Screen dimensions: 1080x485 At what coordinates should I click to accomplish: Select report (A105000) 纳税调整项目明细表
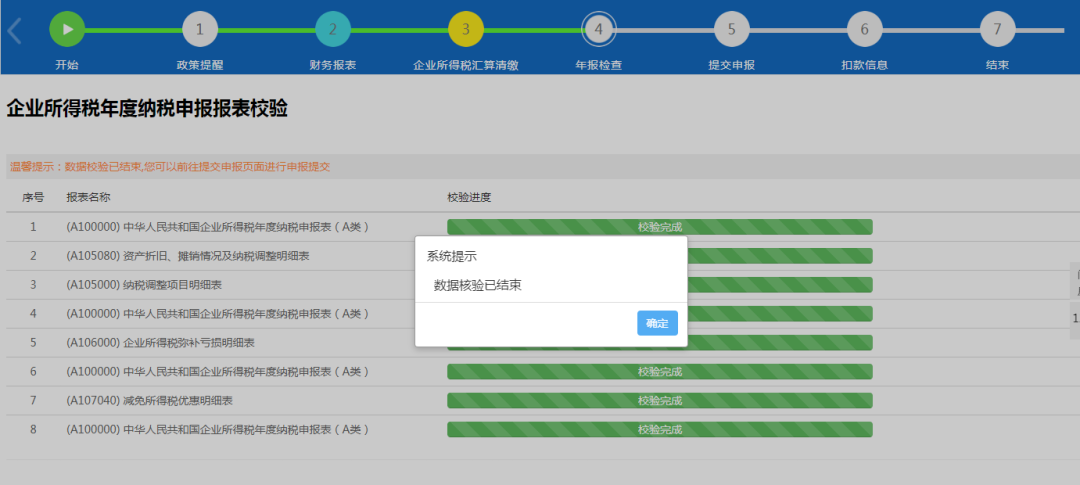click(x=144, y=285)
